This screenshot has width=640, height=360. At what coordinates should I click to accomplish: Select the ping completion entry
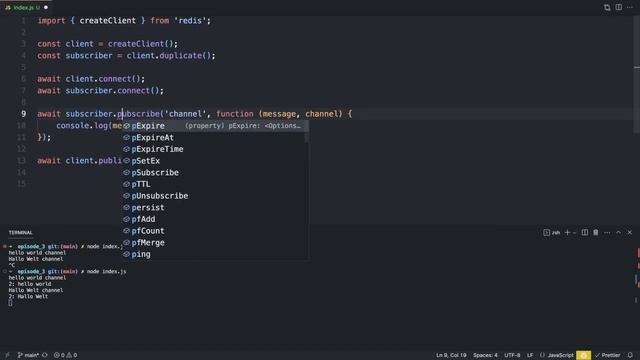(215, 254)
